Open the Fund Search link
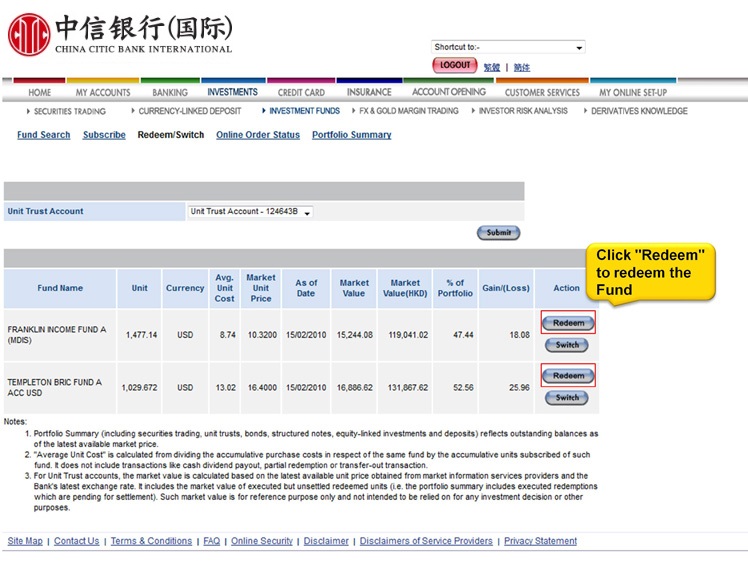 tap(44, 135)
